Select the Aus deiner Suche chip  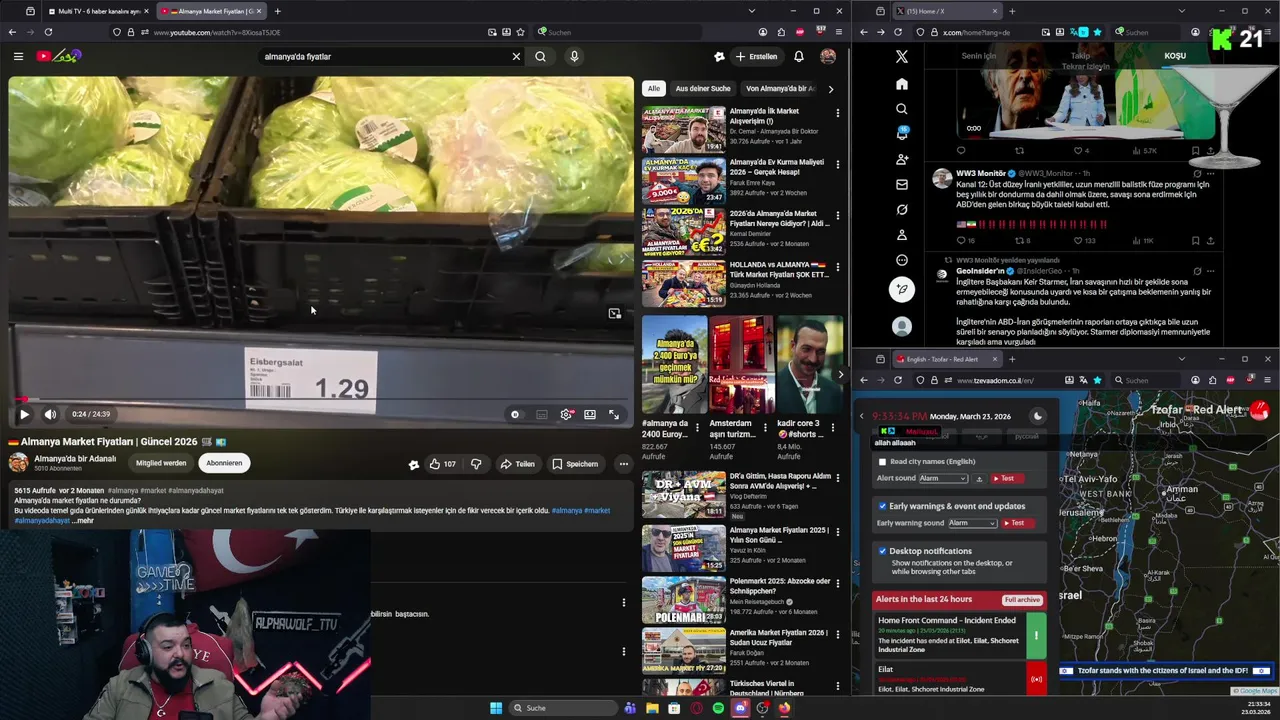pos(702,88)
